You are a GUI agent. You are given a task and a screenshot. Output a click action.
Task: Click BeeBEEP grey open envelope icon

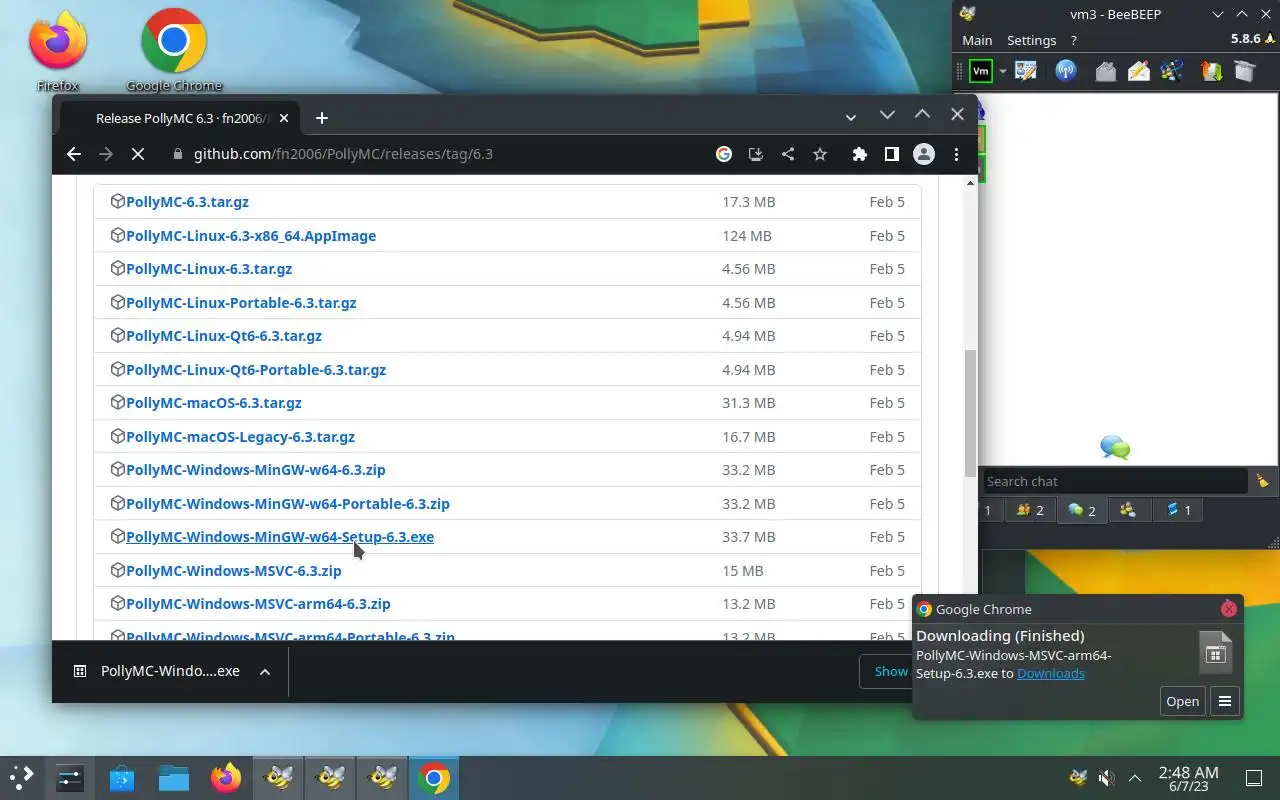1105,71
